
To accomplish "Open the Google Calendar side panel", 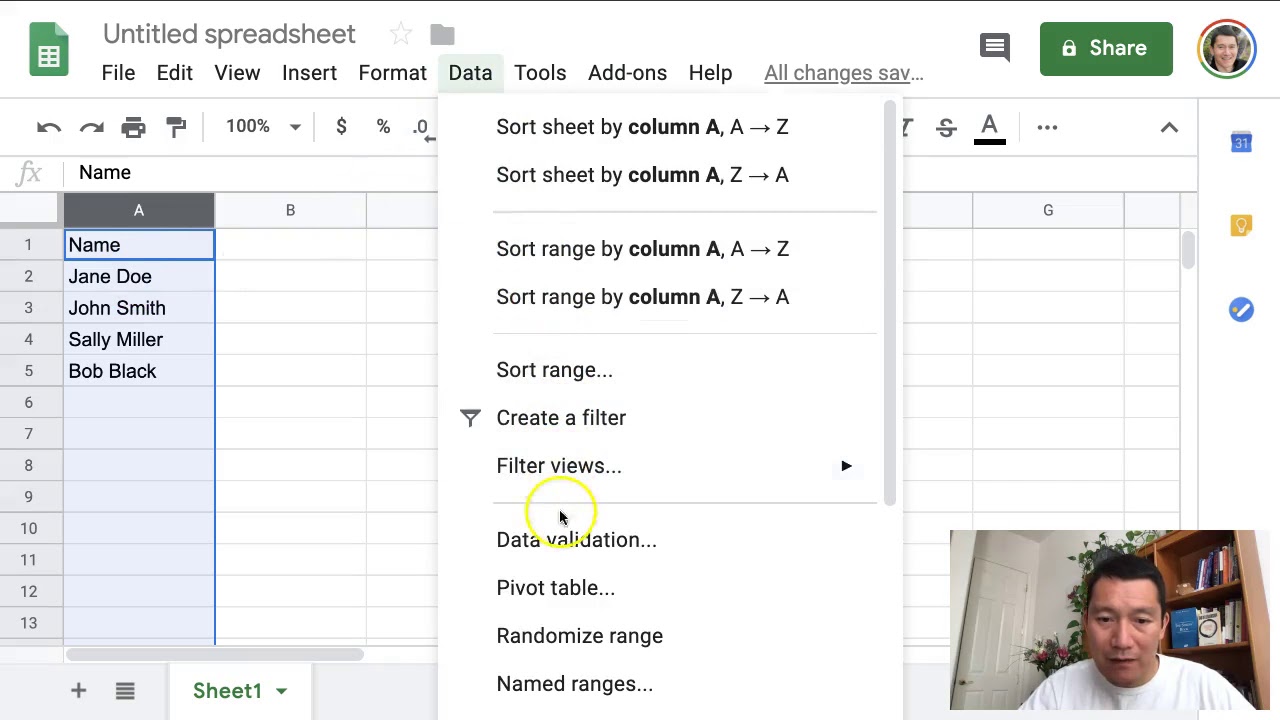I will pos(1241,143).
